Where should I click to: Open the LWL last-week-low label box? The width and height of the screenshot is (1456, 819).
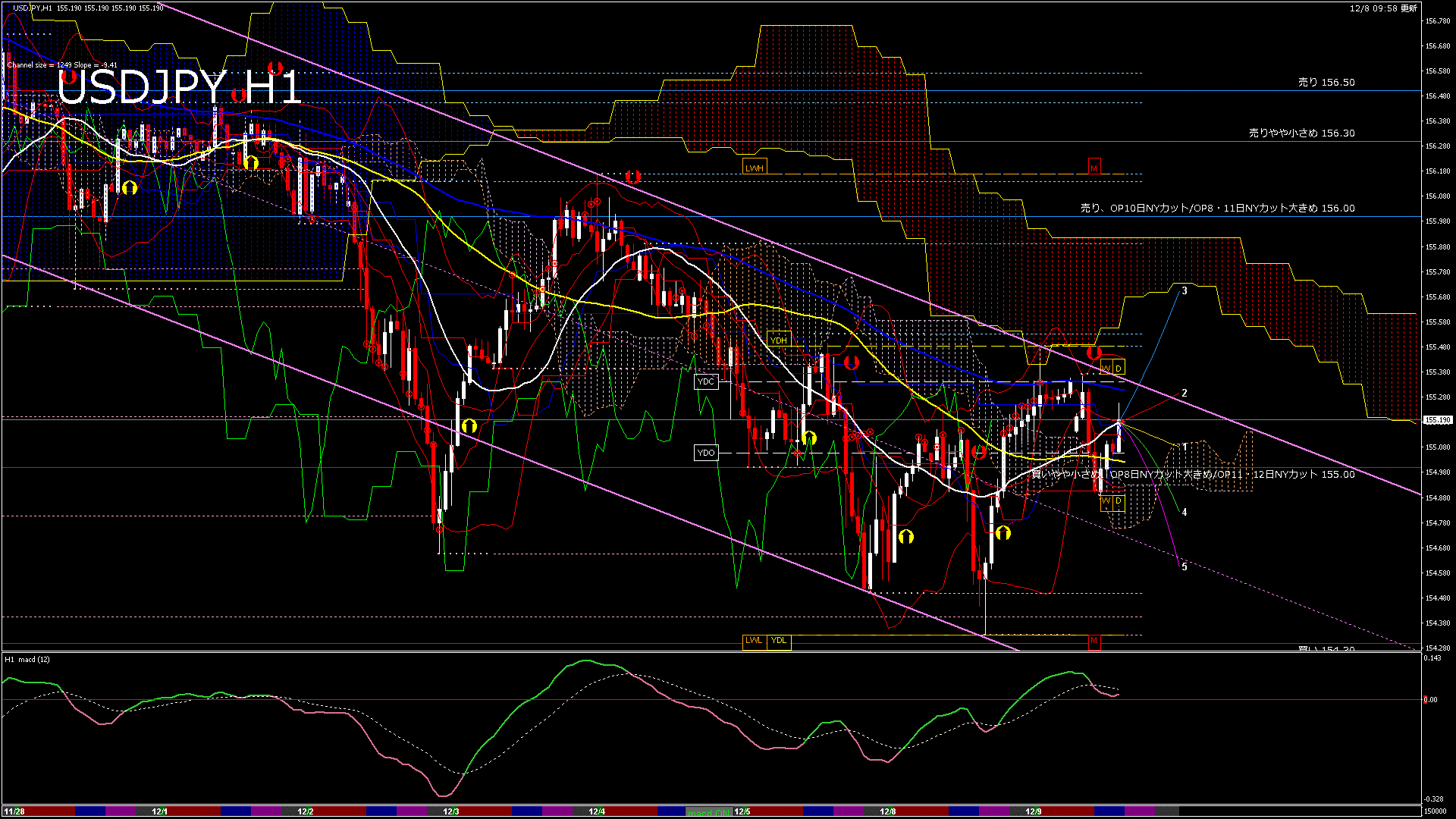pos(754,642)
